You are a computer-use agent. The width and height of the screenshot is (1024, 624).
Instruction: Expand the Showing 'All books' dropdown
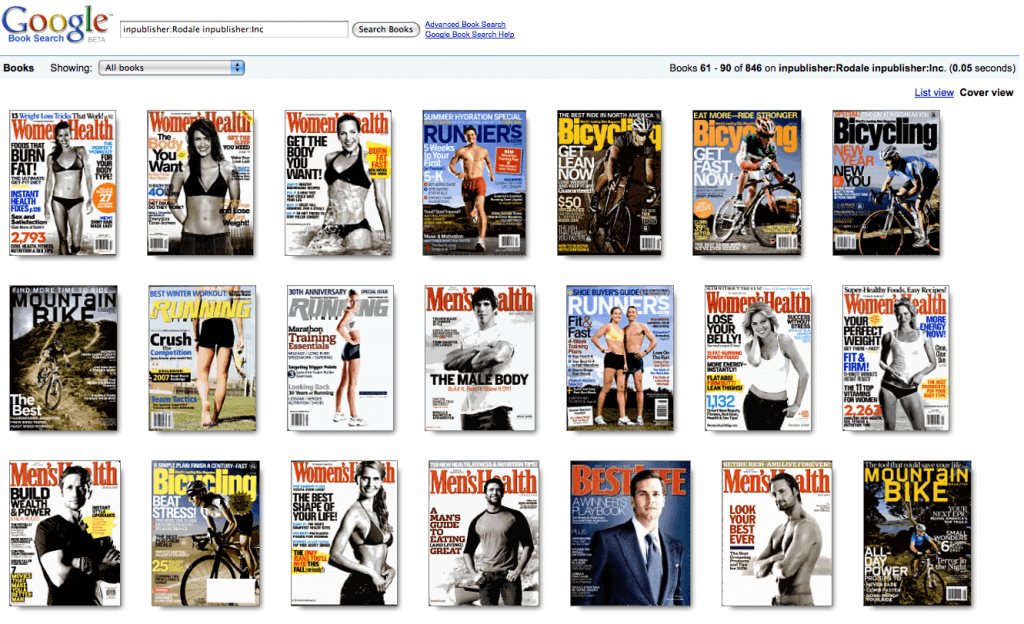pos(171,68)
